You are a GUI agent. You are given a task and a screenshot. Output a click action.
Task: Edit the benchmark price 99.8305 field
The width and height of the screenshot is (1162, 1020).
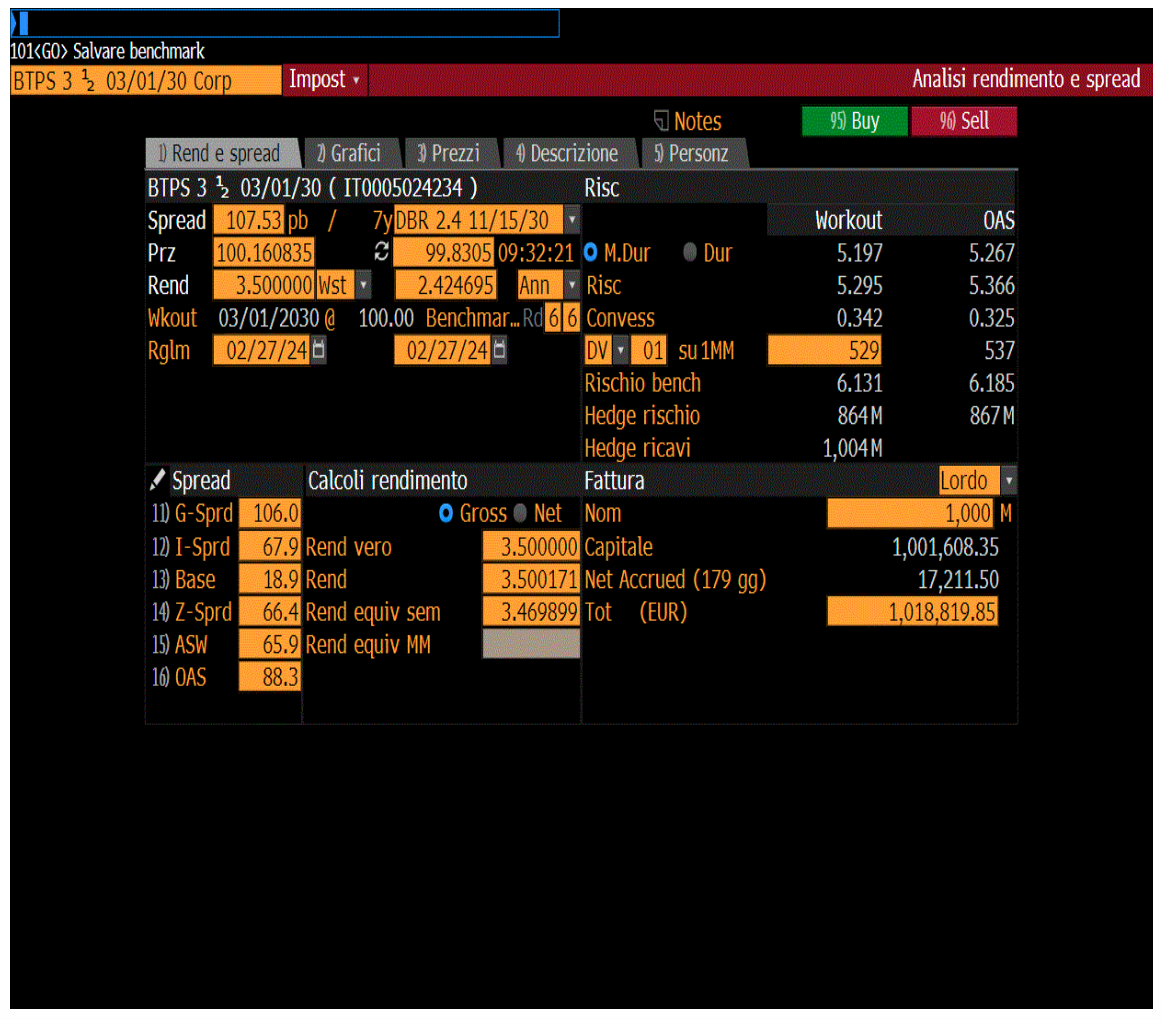[443, 253]
